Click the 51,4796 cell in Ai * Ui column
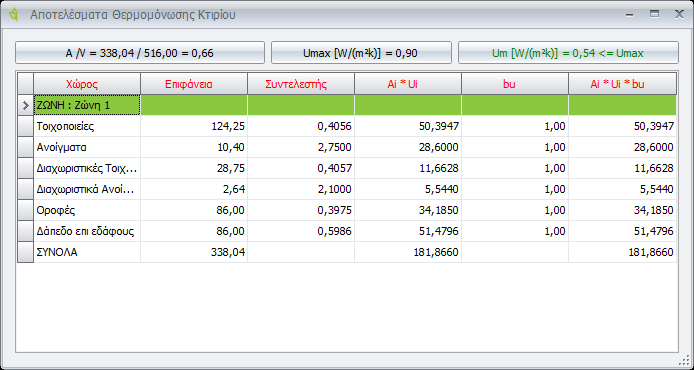This screenshot has height=370, width=694. (x=408, y=231)
